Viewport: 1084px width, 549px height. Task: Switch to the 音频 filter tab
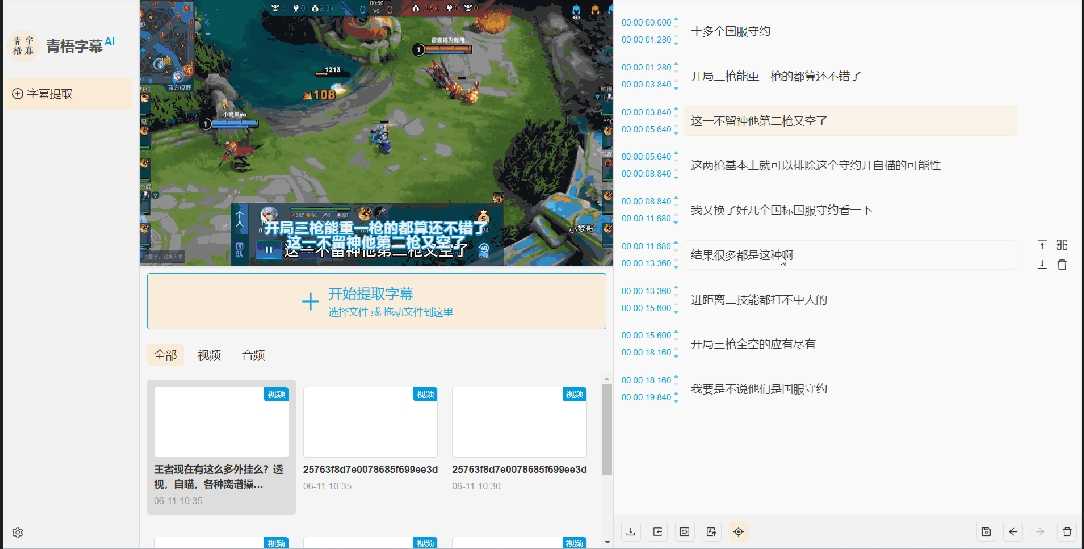[254, 355]
